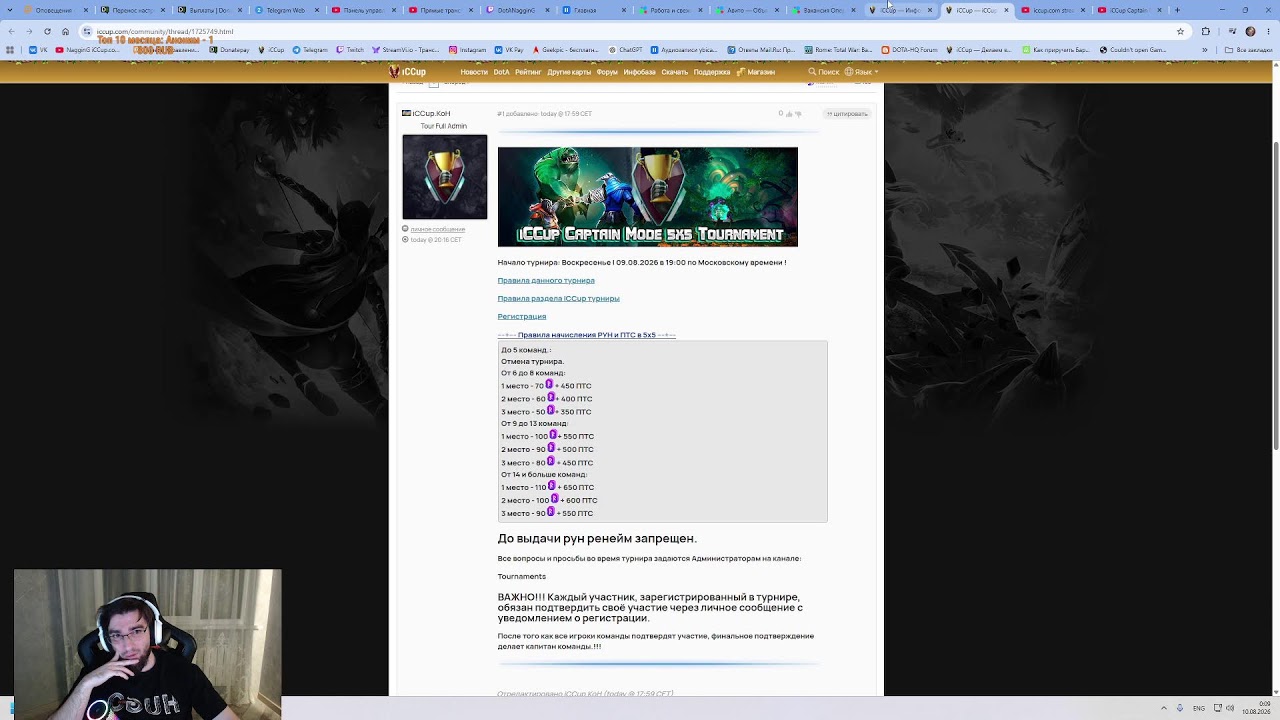The width and height of the screenshot is (1280, 720).
Task: Switch to the Telegram Web tab
Action: pos(286,10)
